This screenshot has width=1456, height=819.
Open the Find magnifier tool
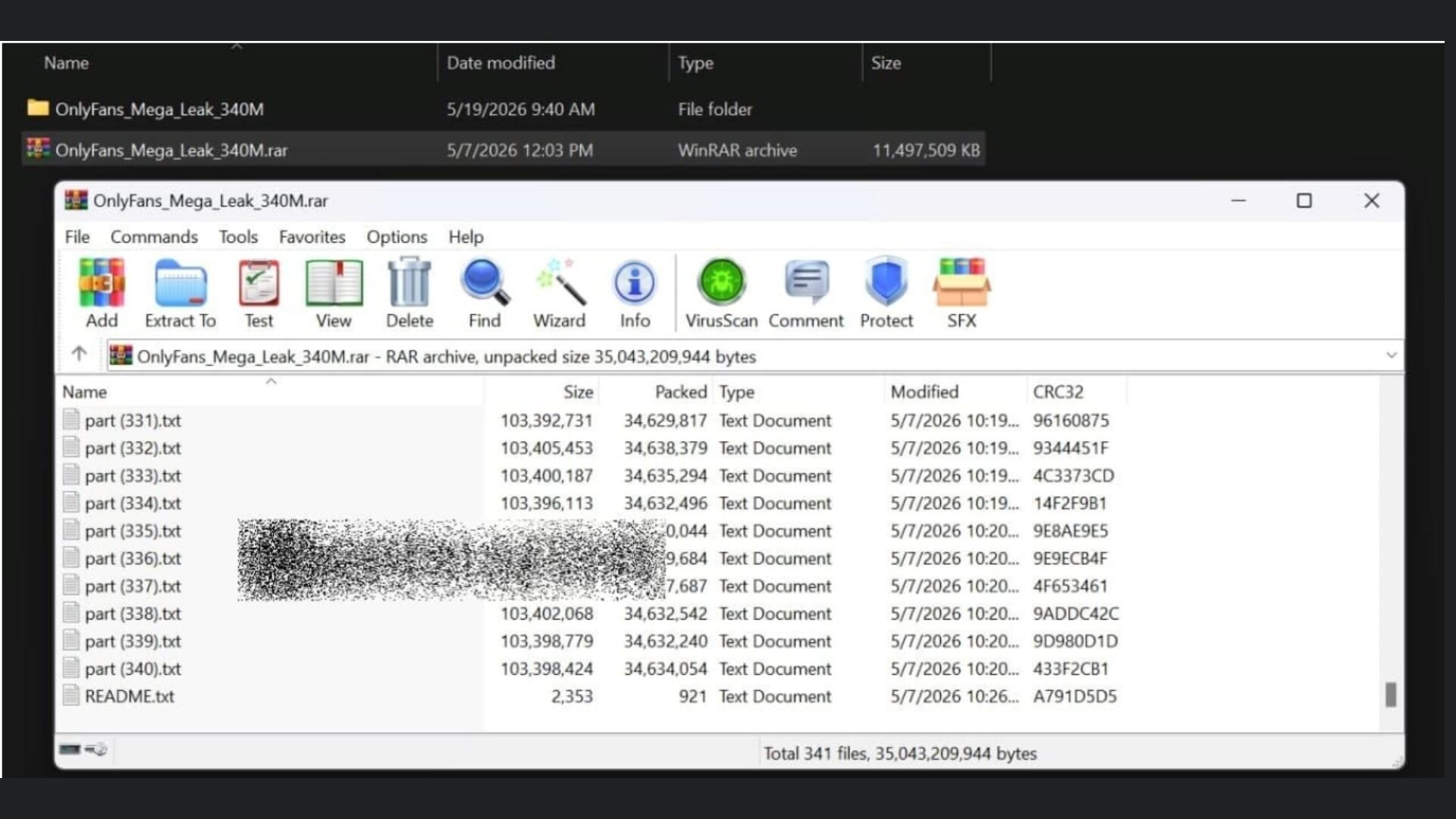point(485,283)
